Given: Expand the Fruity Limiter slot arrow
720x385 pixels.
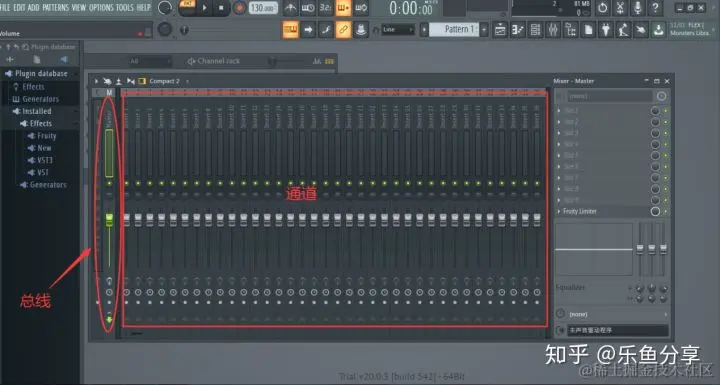Looking at the screenshot, I should click(x=559, y=211).
